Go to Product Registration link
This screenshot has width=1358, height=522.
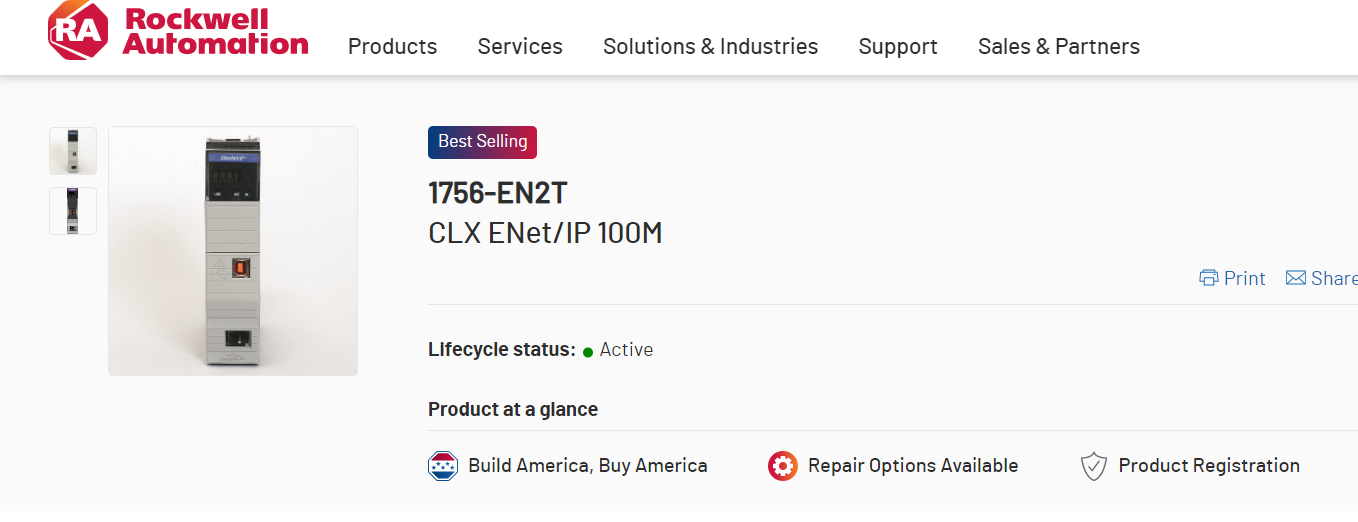pos(1208,466)
